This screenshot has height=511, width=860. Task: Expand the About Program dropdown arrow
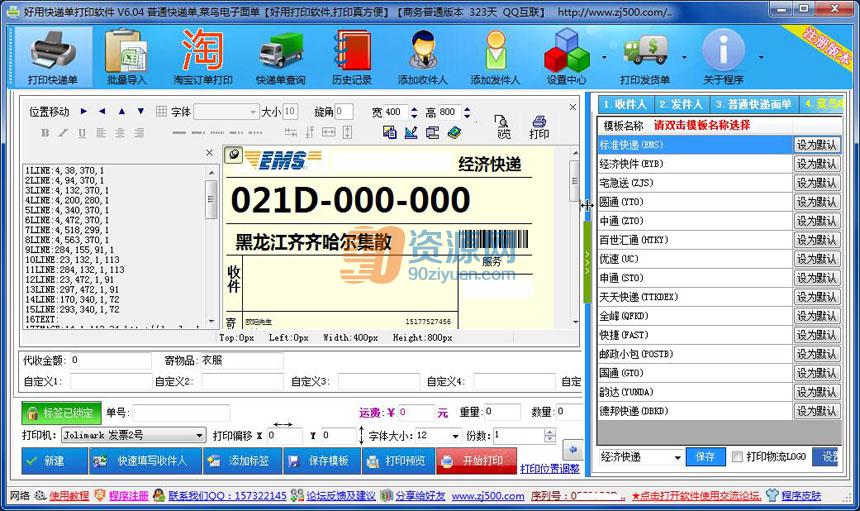tap(761, 57)
